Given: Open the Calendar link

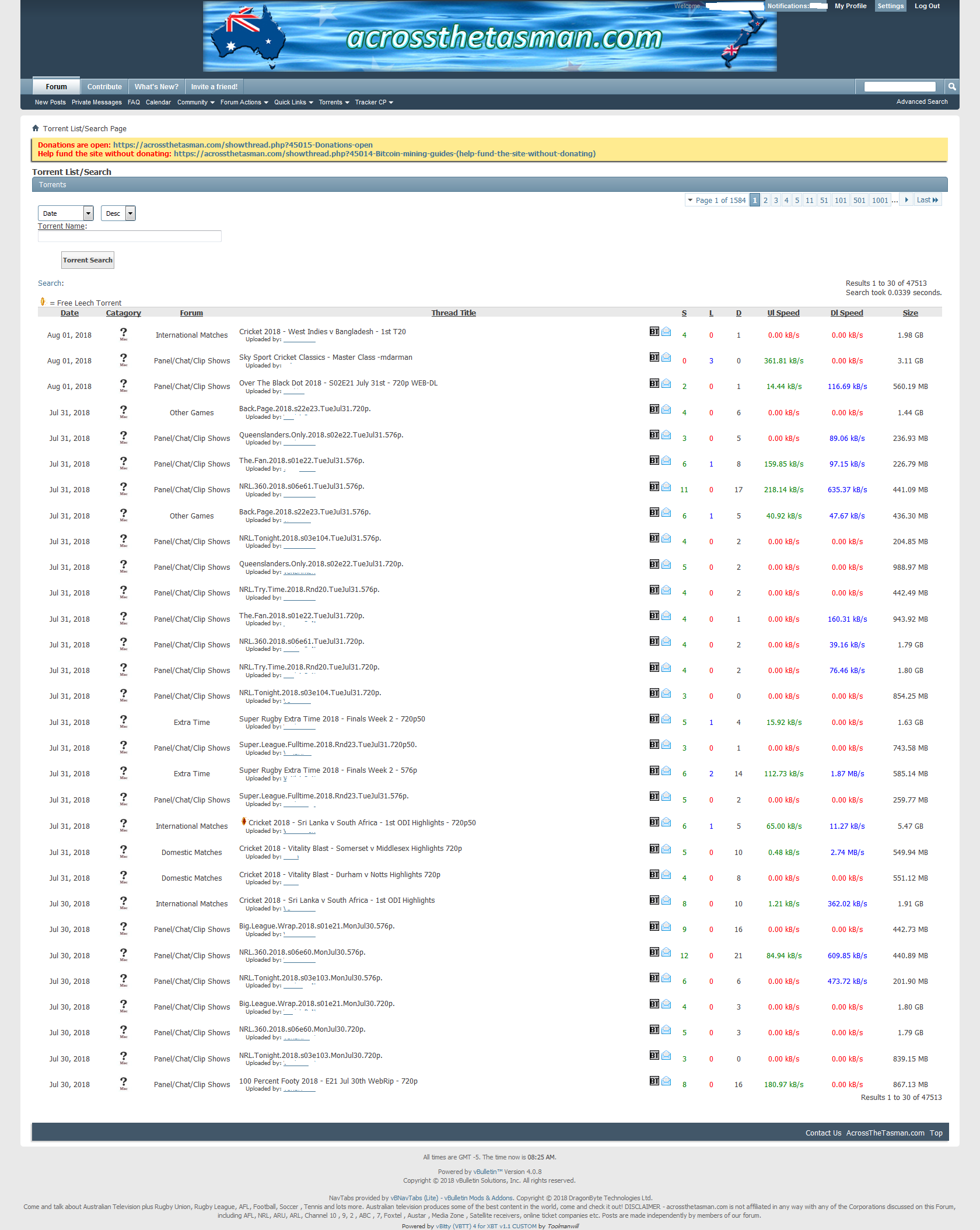Looking at the screenshot, I should coord(158,103).
